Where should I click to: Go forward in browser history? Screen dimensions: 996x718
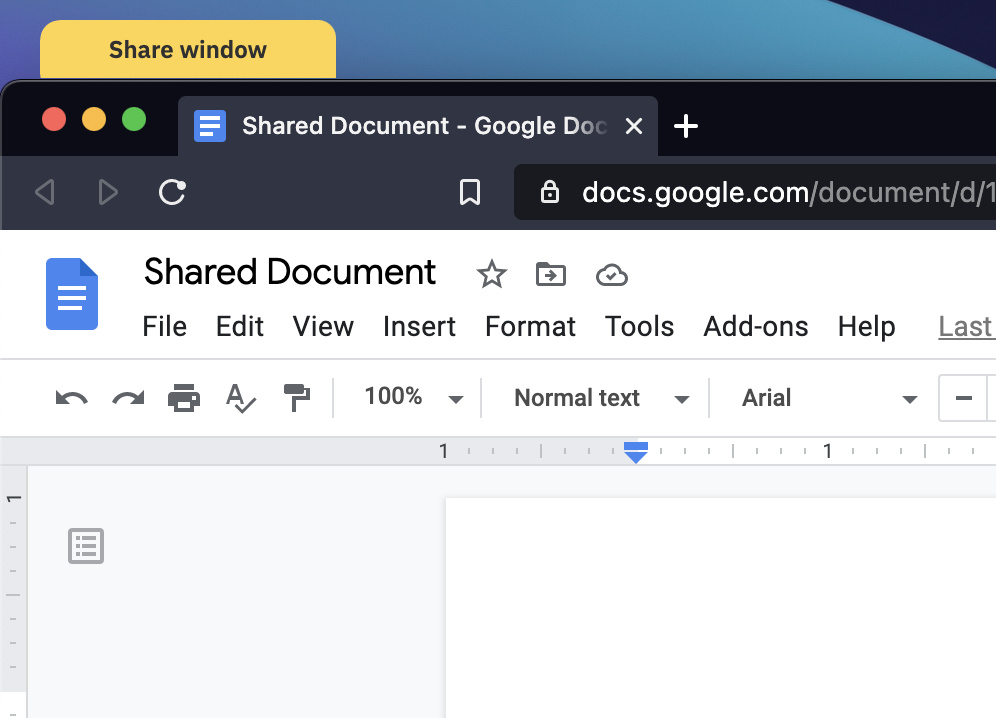[x=108, y=192]
